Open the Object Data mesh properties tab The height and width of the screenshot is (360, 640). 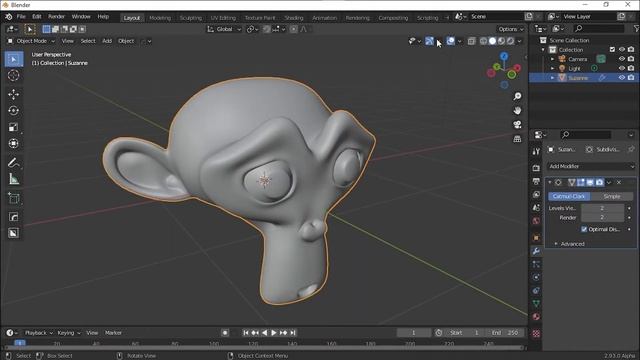536,304
